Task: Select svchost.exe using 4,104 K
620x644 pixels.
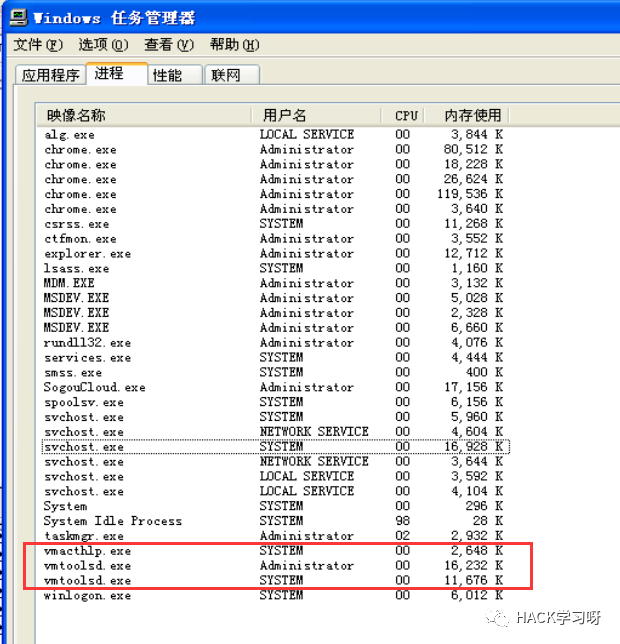Action: pyautogui.click(x=275, y=490)
